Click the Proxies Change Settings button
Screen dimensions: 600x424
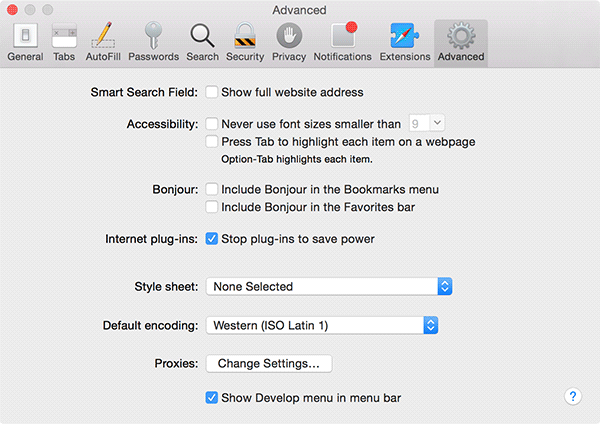click(x=269, y=363)
